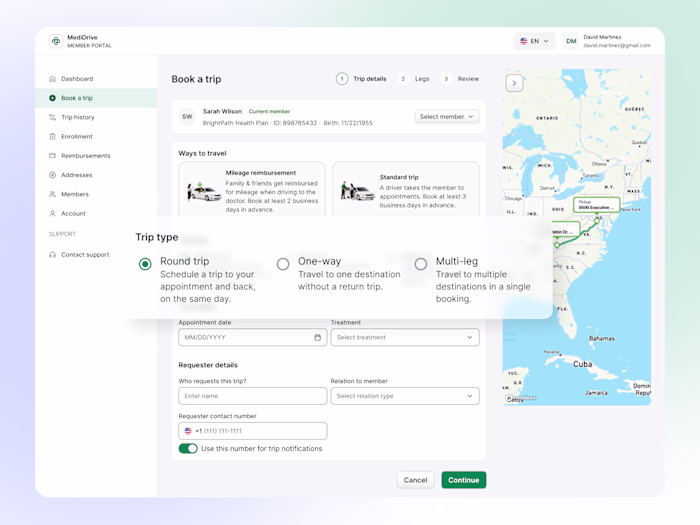Click the Account person icon
This screenshot has width=700, height=525.
(x=52, y=213)
